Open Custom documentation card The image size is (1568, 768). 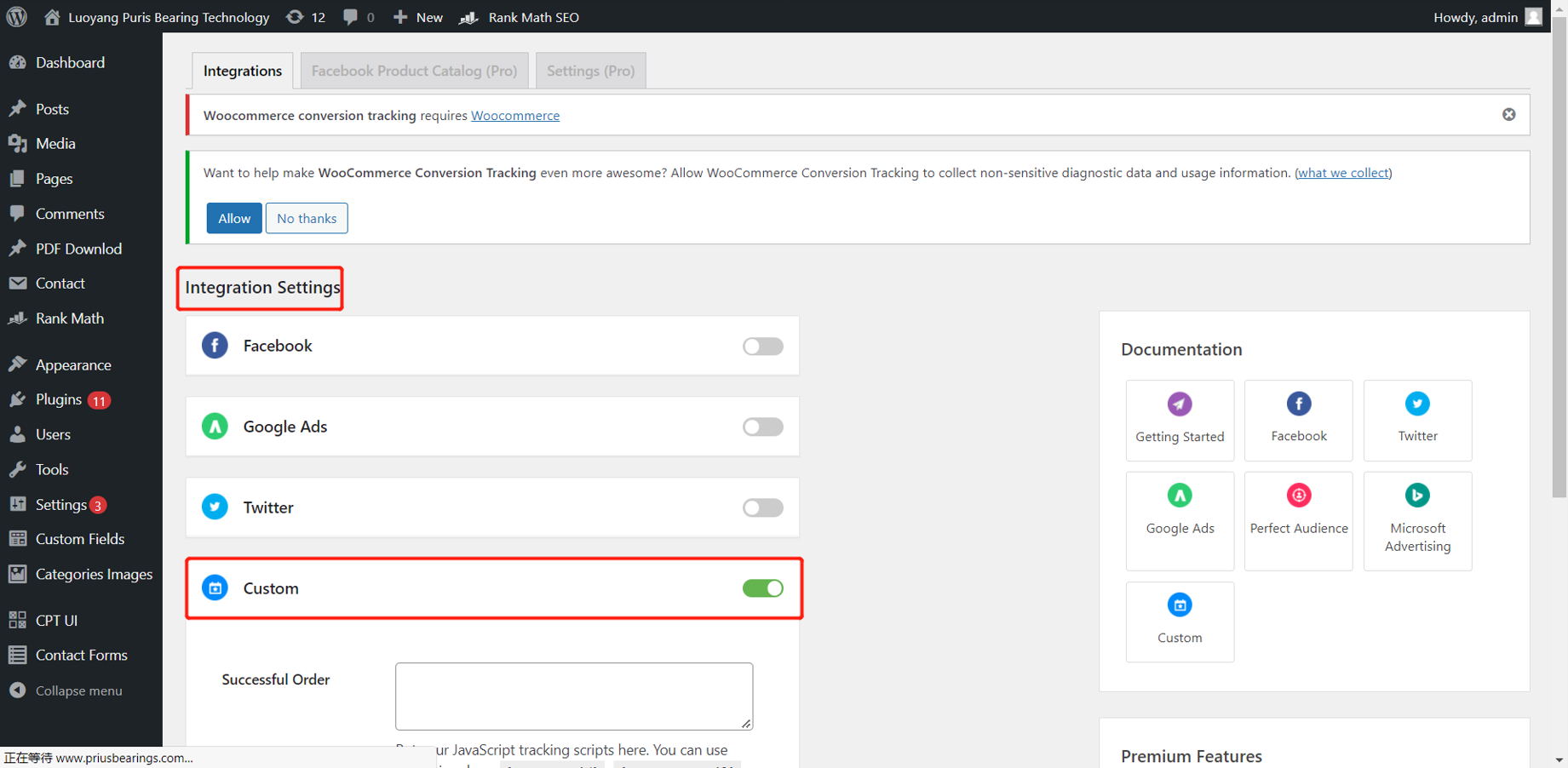coord(1180,622)
